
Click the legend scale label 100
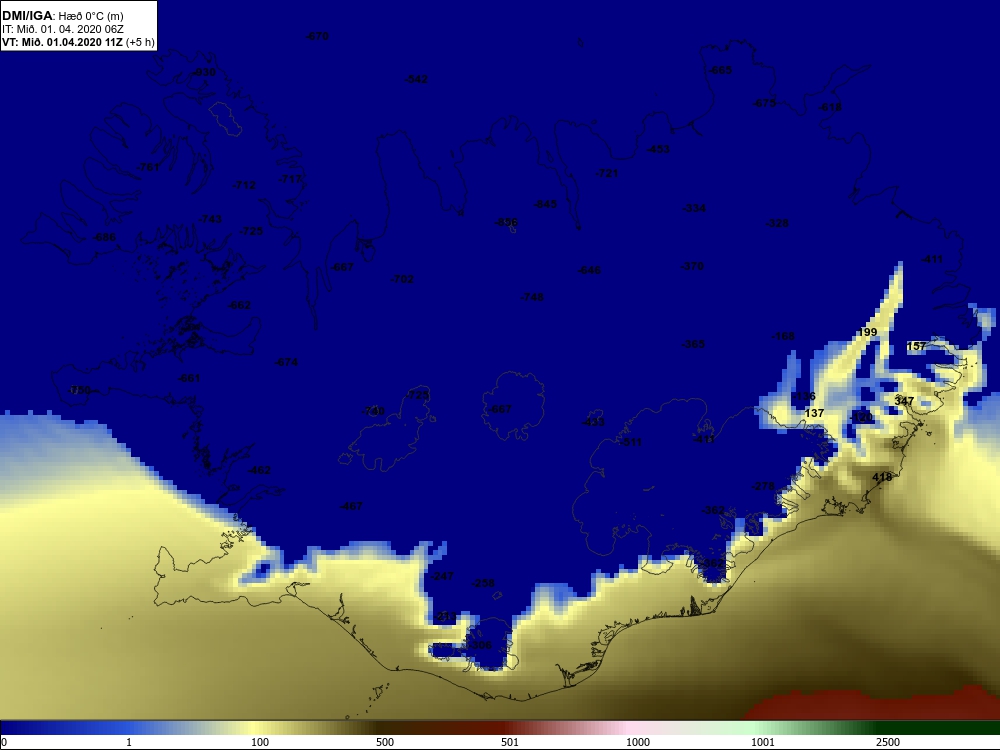(x=260, y=742)
